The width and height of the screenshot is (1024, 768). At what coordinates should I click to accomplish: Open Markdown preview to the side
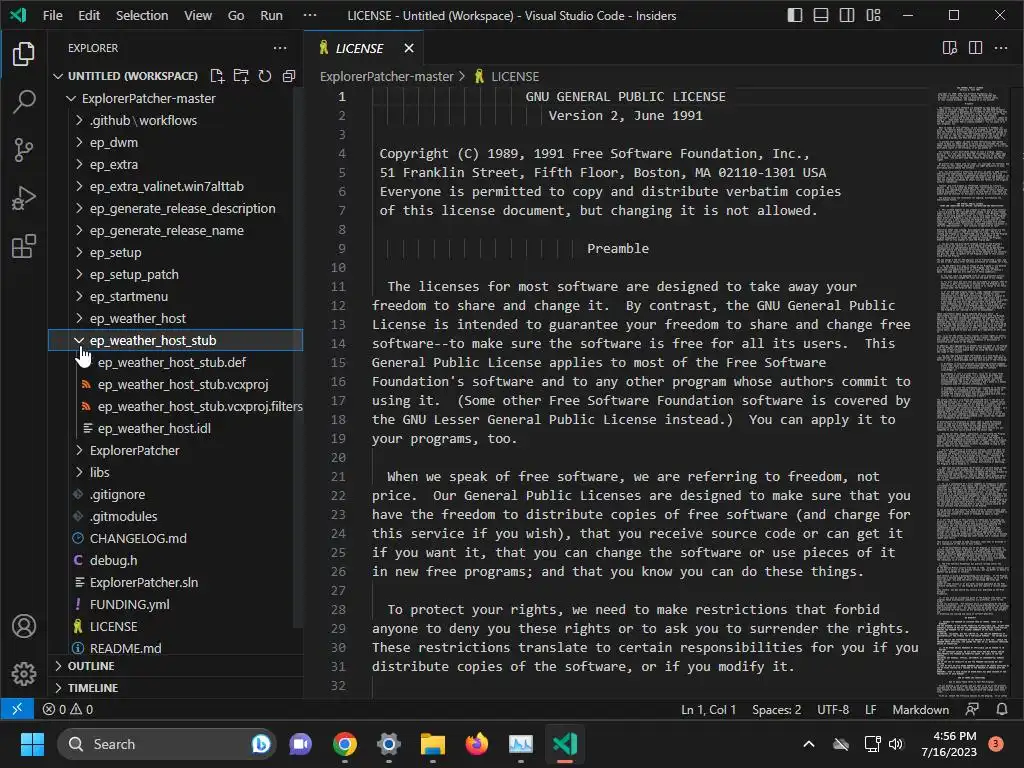click(x=950, y=48)
